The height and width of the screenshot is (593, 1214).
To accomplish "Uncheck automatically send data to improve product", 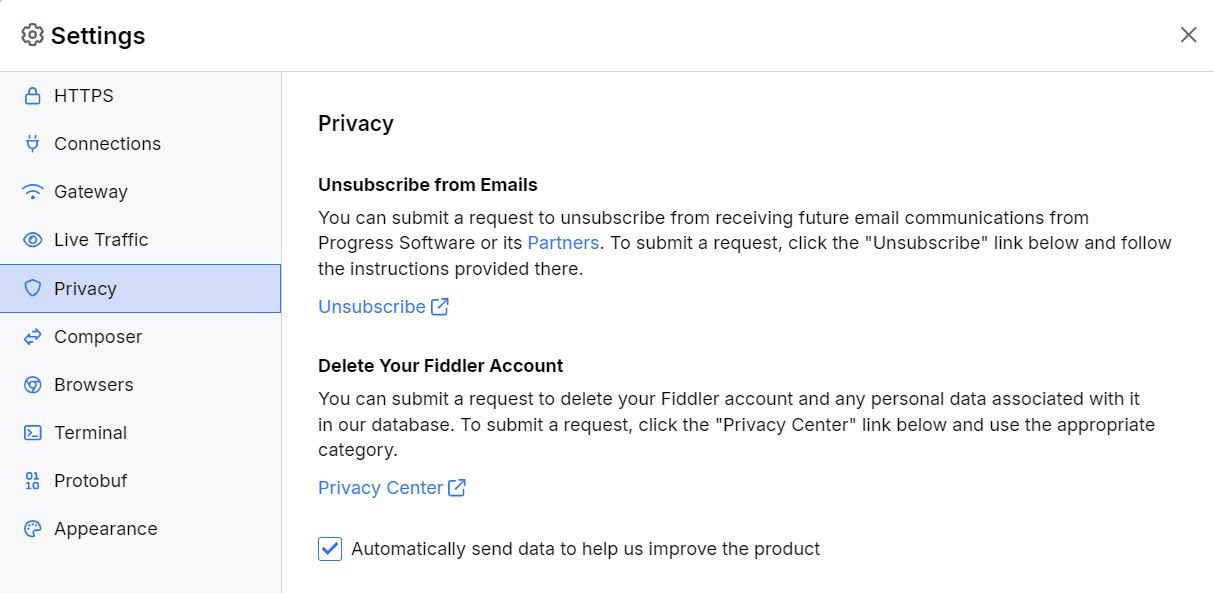I will click(x=330, y=548).
